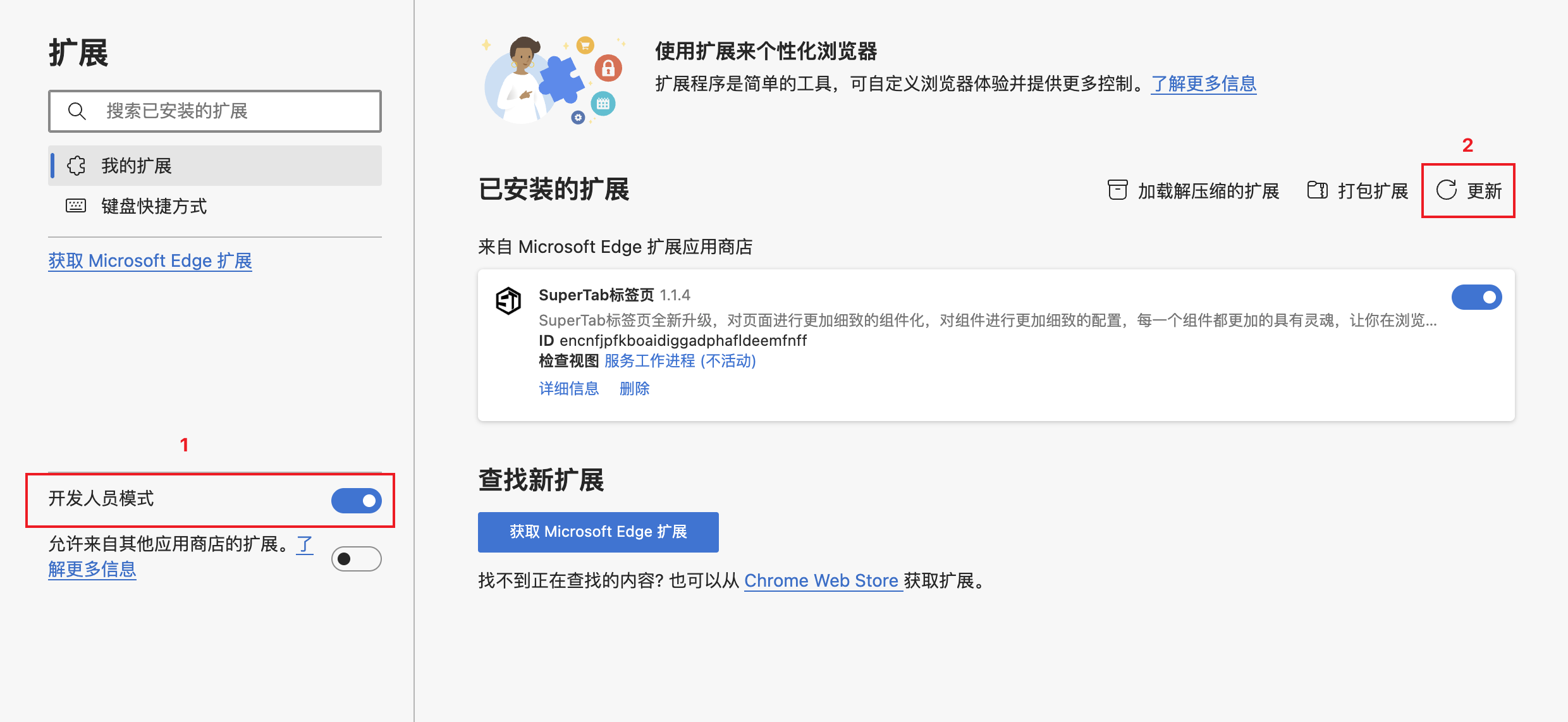Open the Chrome Web Store link
Image resolution: width=1568 pixels, height=722 pixels.
[822, 580]
